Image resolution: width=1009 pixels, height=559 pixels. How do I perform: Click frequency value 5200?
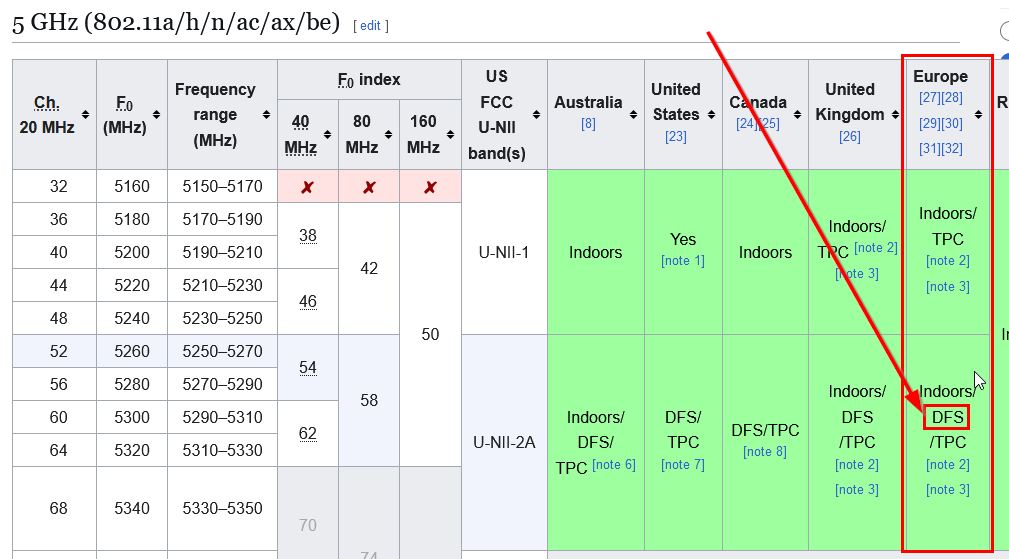click(132, 252)
